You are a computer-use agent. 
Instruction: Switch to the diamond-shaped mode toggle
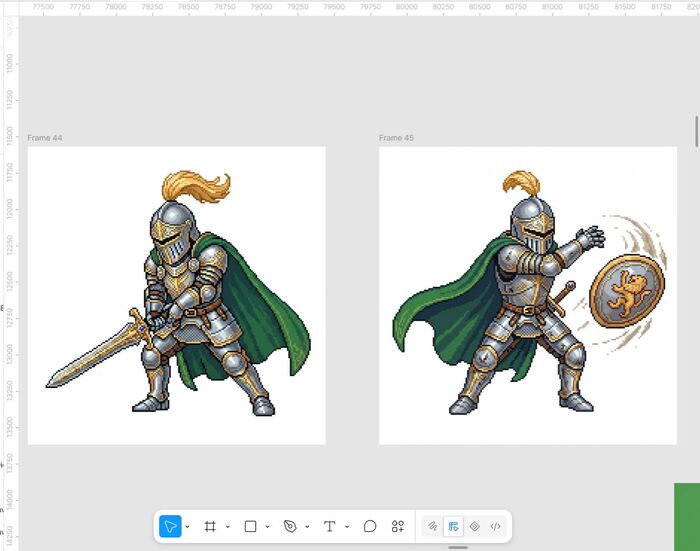point(475,526)
